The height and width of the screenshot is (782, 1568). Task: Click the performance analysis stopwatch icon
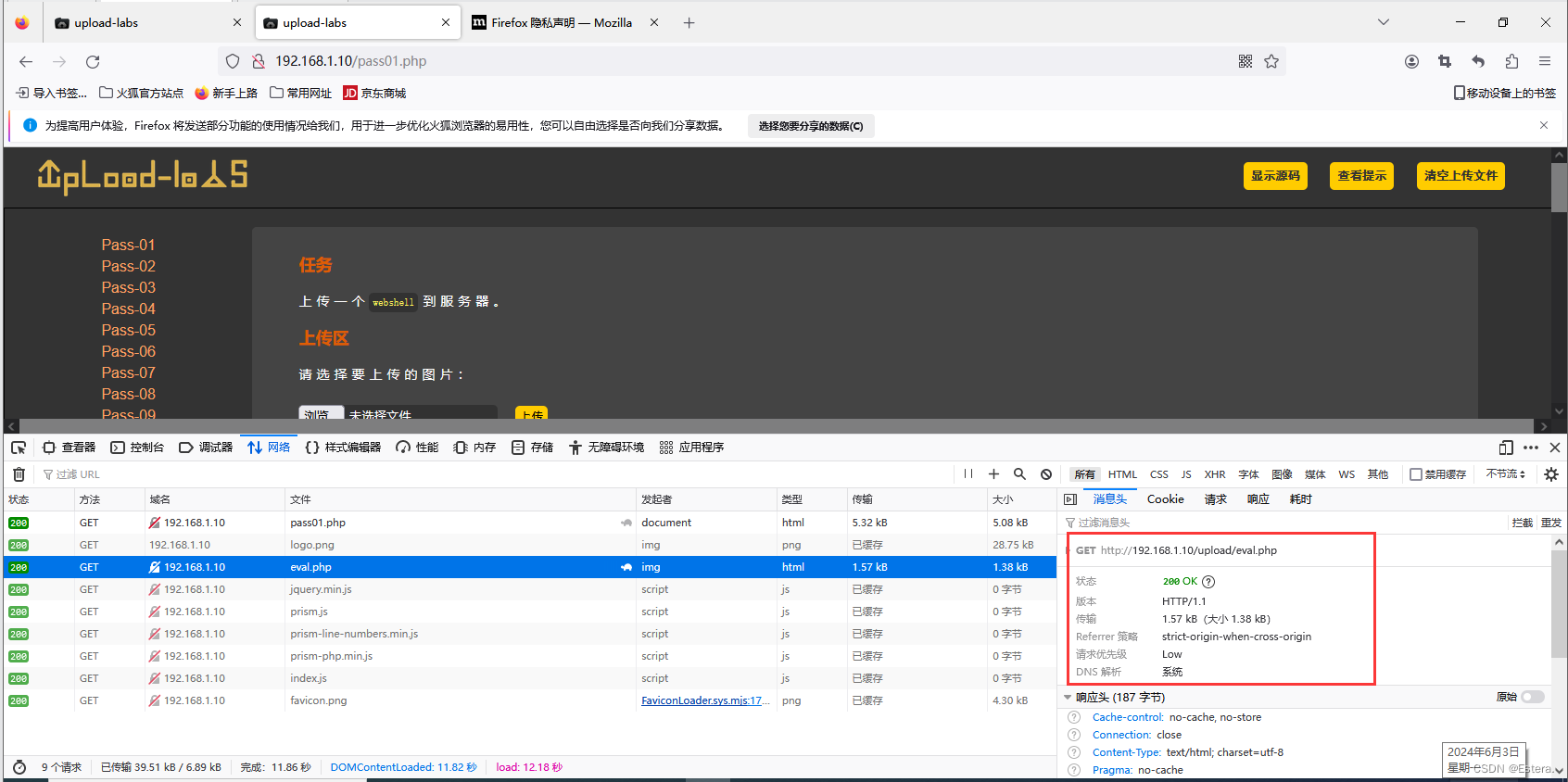[x=19, y=767]
